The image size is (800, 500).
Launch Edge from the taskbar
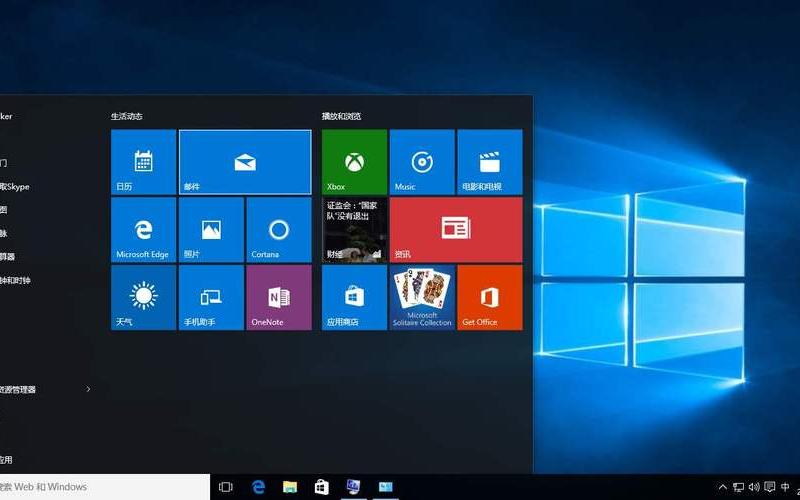[259, 487]
